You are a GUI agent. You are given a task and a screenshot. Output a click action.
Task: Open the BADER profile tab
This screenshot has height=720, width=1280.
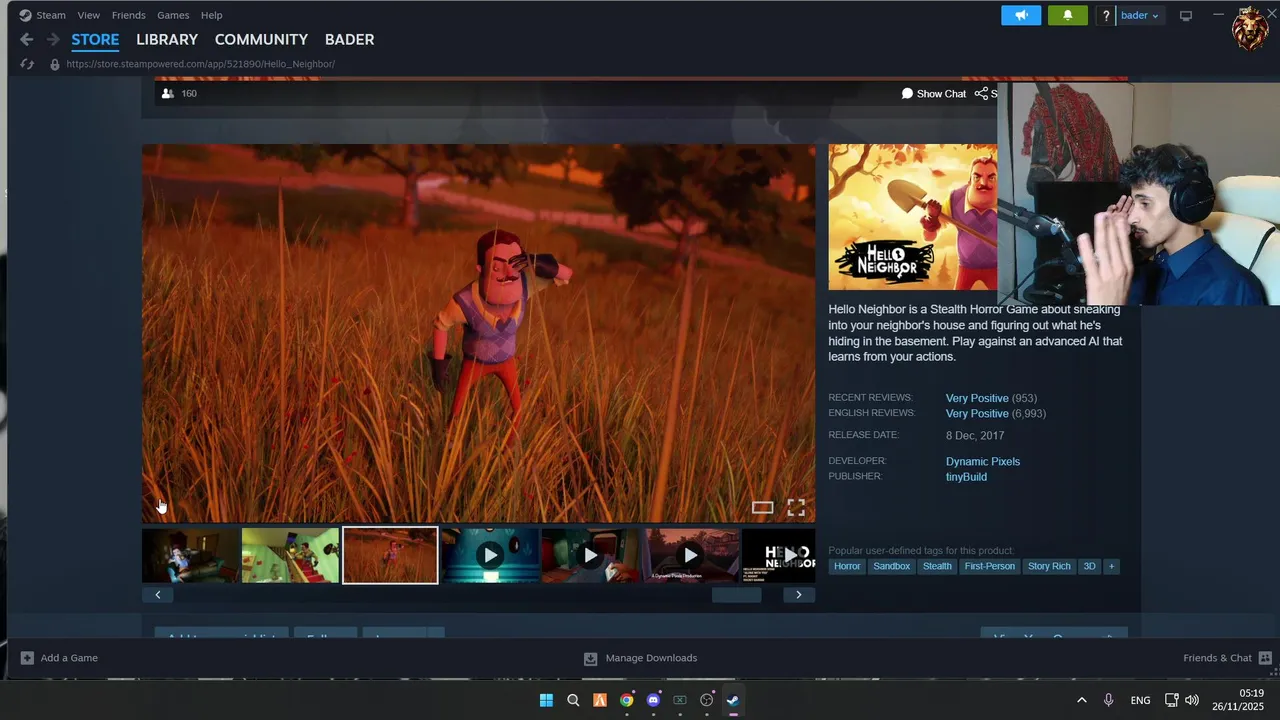349,39
